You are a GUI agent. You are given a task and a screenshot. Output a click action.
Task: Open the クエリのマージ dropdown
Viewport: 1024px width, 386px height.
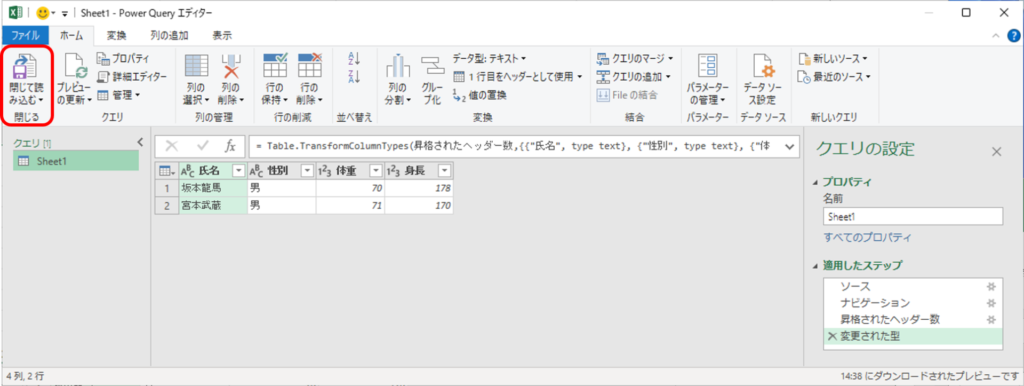tap(635, 59)
